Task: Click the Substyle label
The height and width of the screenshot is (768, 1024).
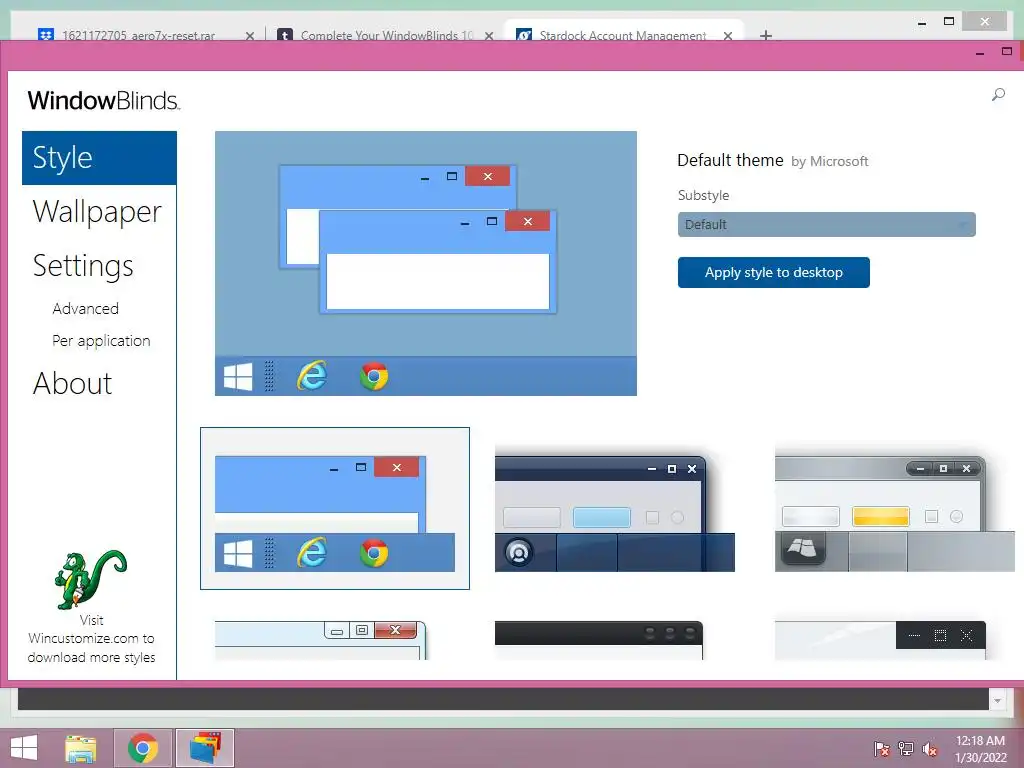Action: (703, 195)
